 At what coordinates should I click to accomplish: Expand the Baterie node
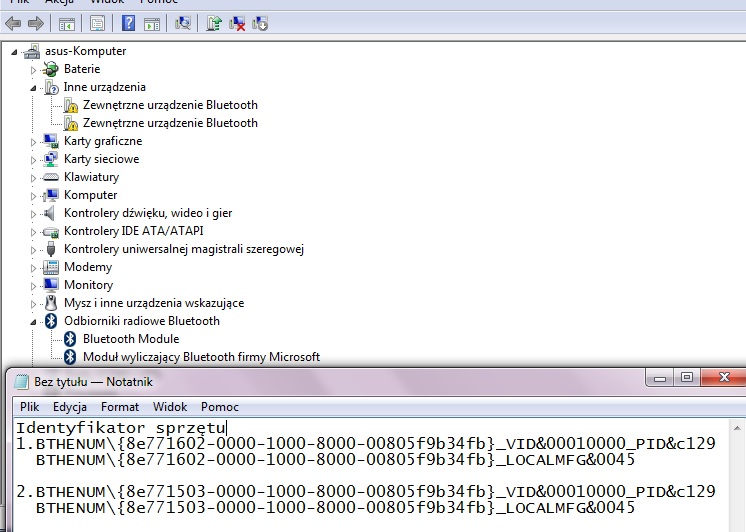33,70
